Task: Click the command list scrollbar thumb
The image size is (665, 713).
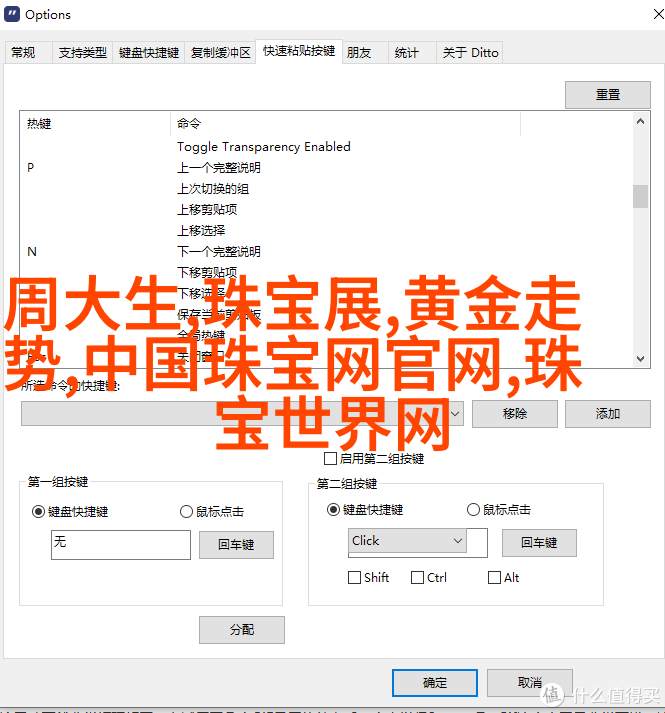Action: coord(640,196)
